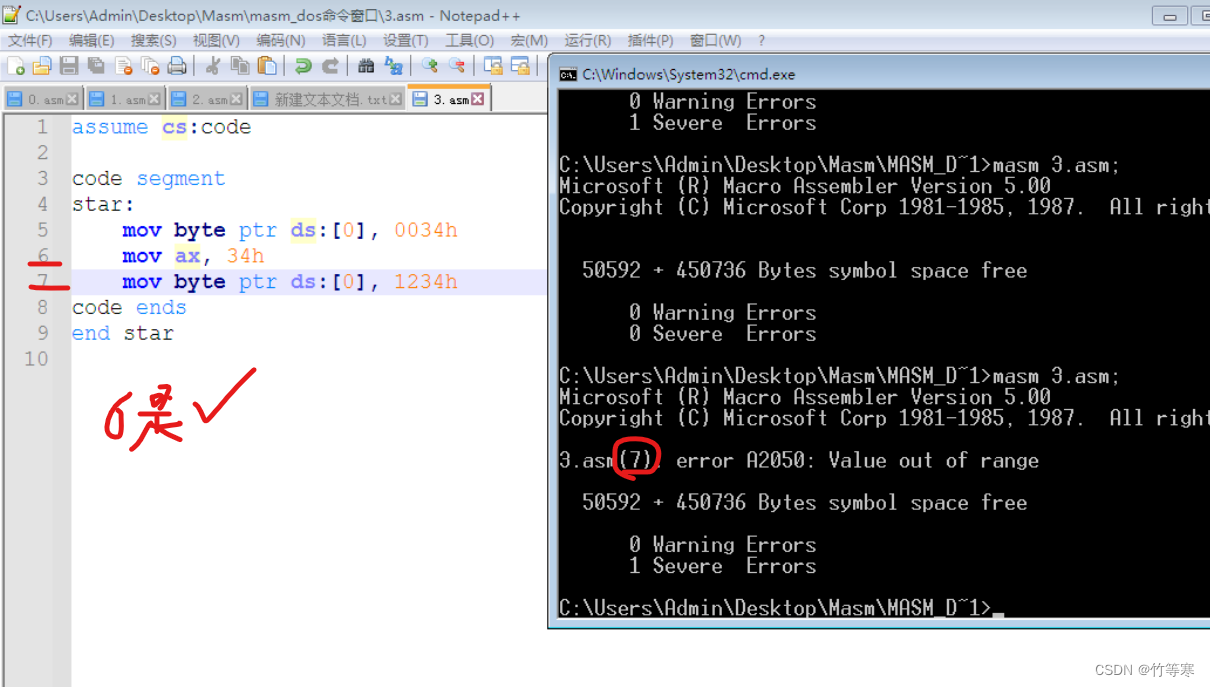Open the 插件(P) menu
The width and height of the screenshot is (1210, 687).
pyautogui.click(x=650, y=40)
